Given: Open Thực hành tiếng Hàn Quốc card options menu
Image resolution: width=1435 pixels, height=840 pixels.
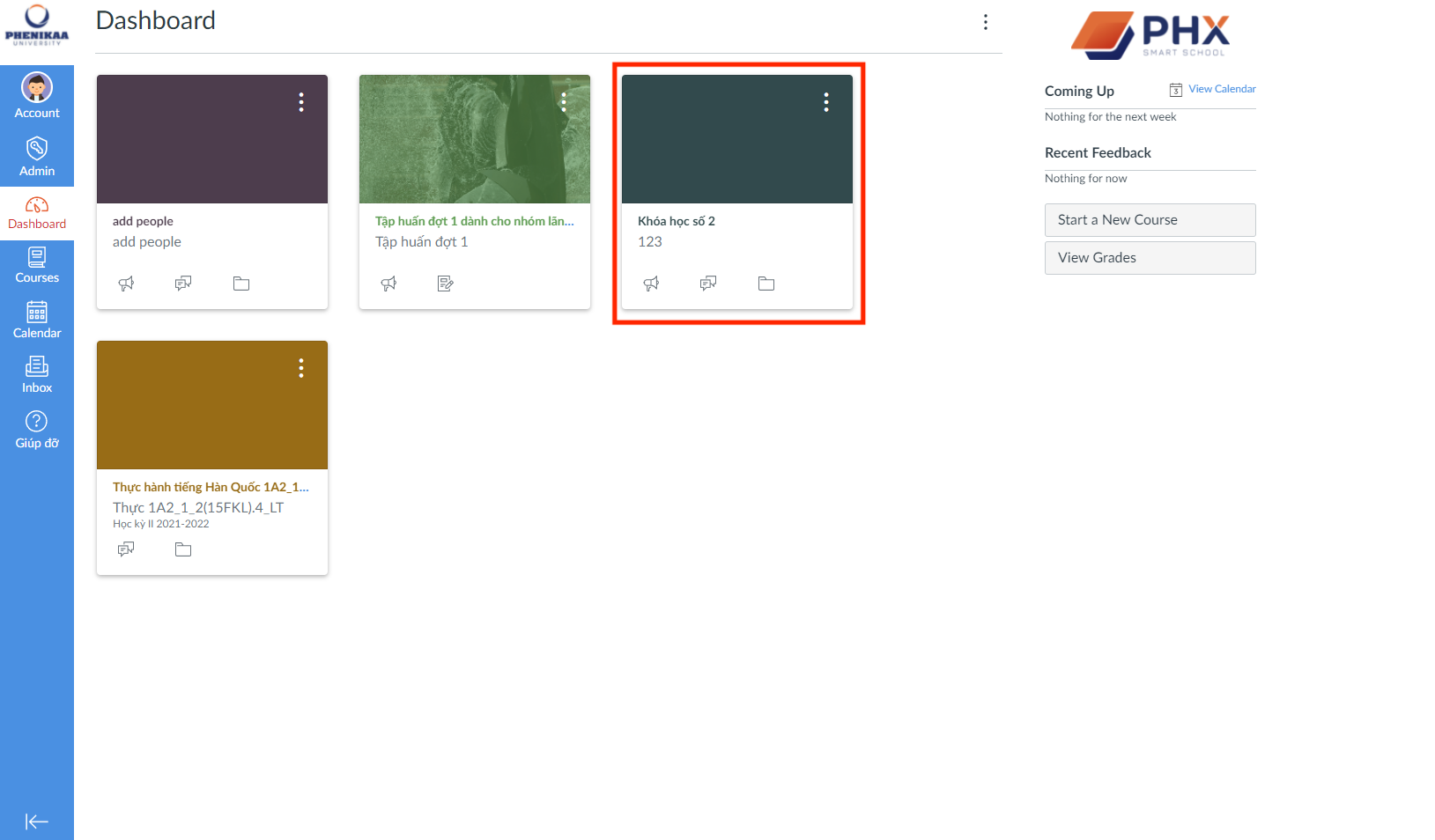Looking at the screenshot, I should (301, 368).
